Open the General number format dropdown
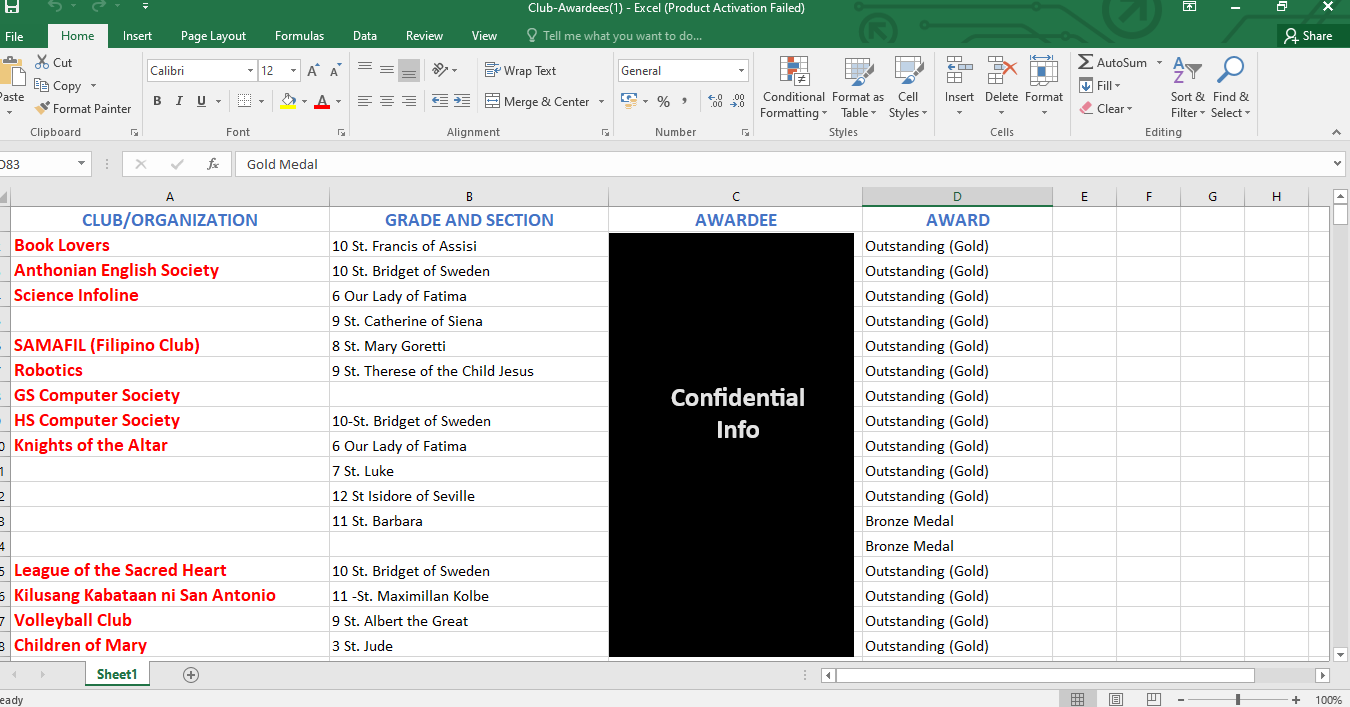Viewport: 1350px width, 707px height. pos(741,71)
